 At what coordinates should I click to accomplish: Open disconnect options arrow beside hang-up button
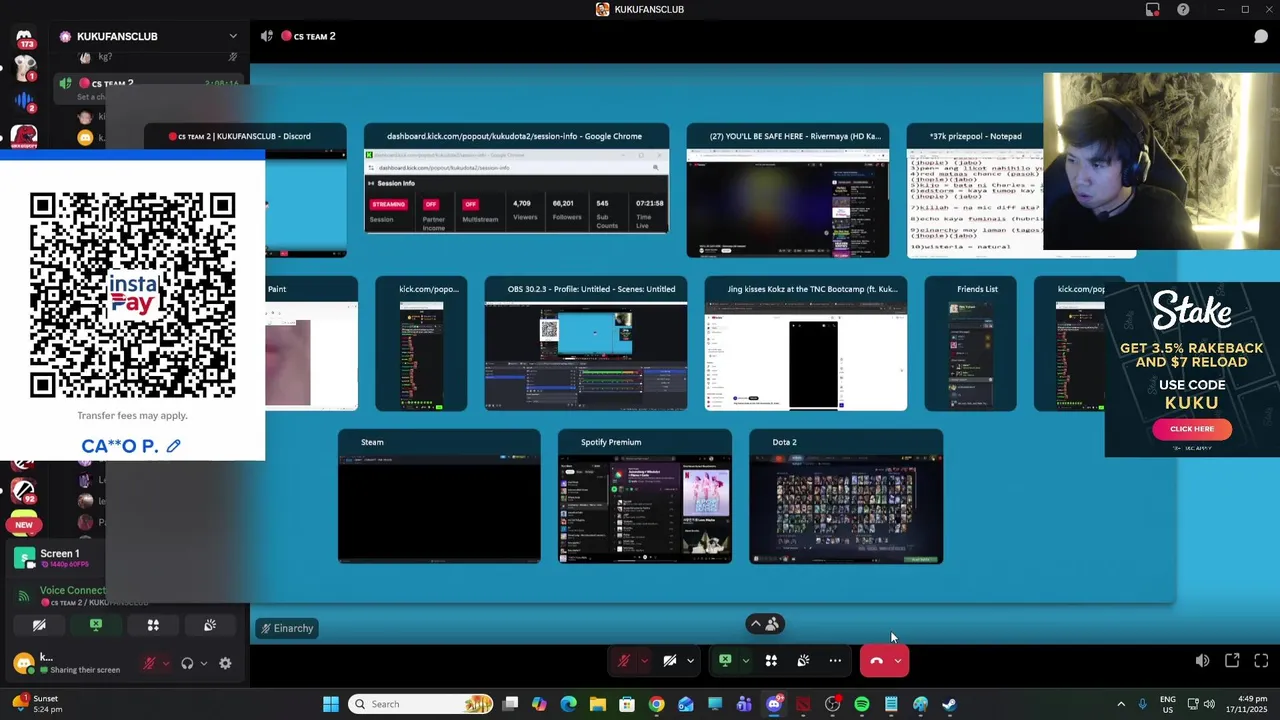pos(898,661)
